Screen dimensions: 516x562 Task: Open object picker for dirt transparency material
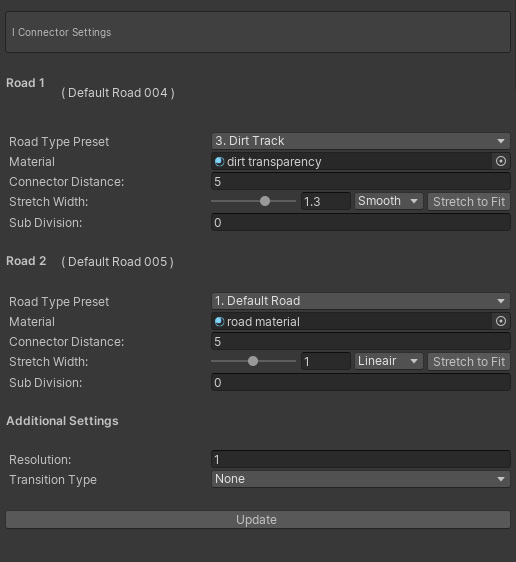[501, 161]
